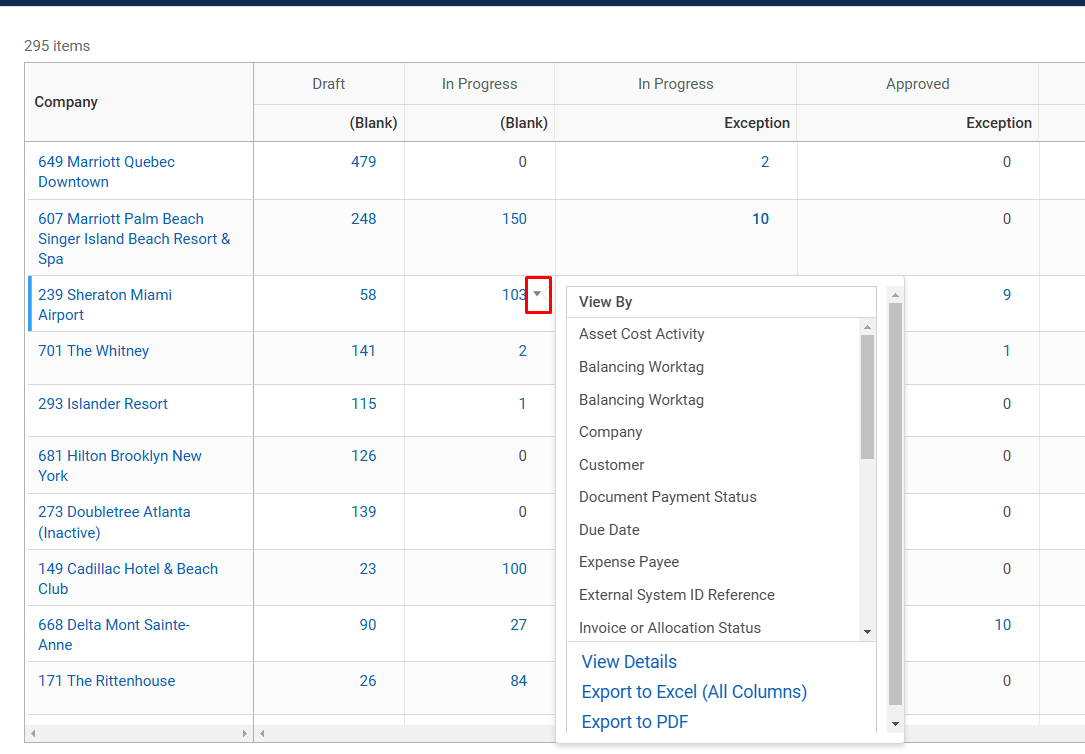This screenshot has height=754, width=1085.
Task: Open 293 Islander Resort company link
Action: click(x=103, y=404)
